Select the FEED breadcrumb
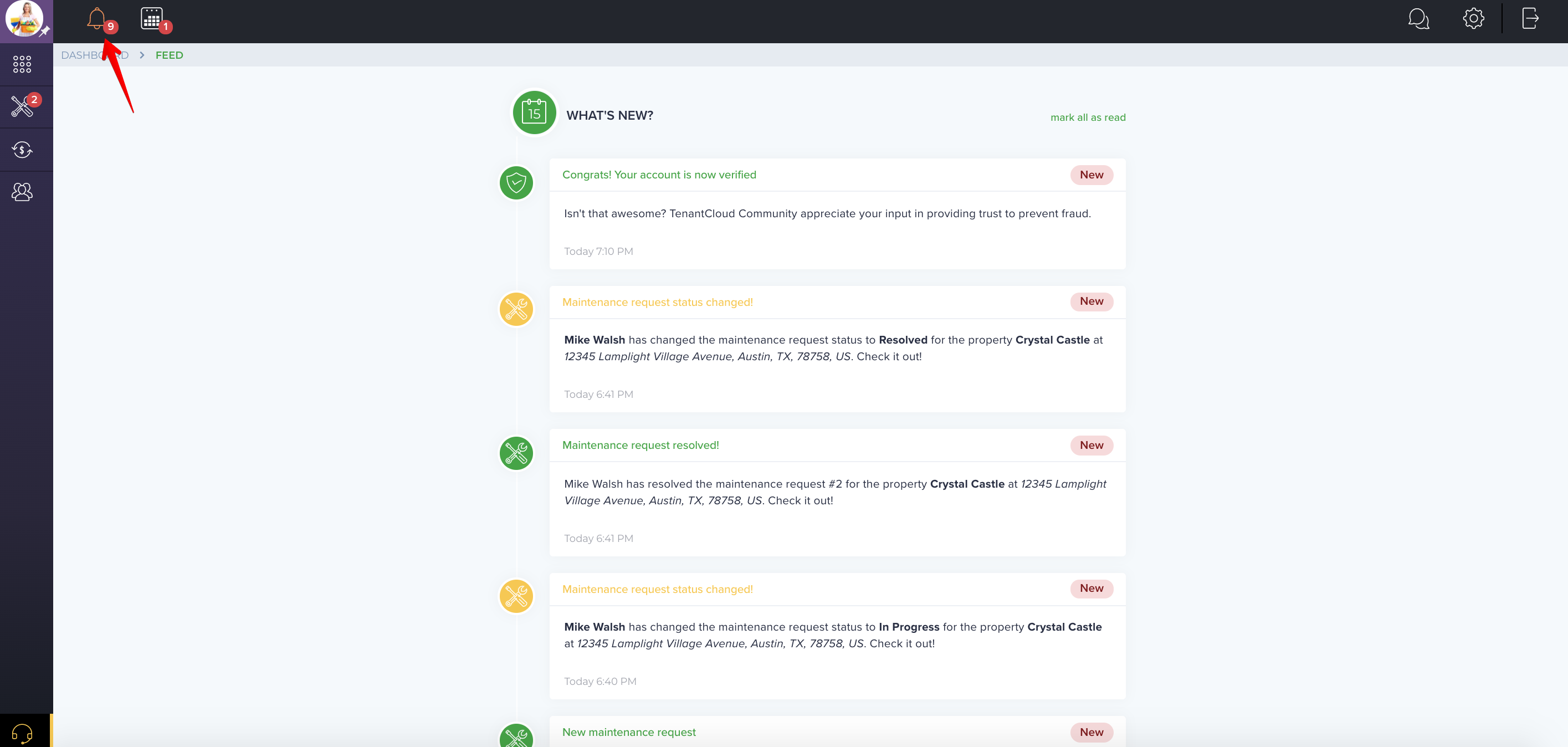This screenshot has height=747, width=1568. 169,55
